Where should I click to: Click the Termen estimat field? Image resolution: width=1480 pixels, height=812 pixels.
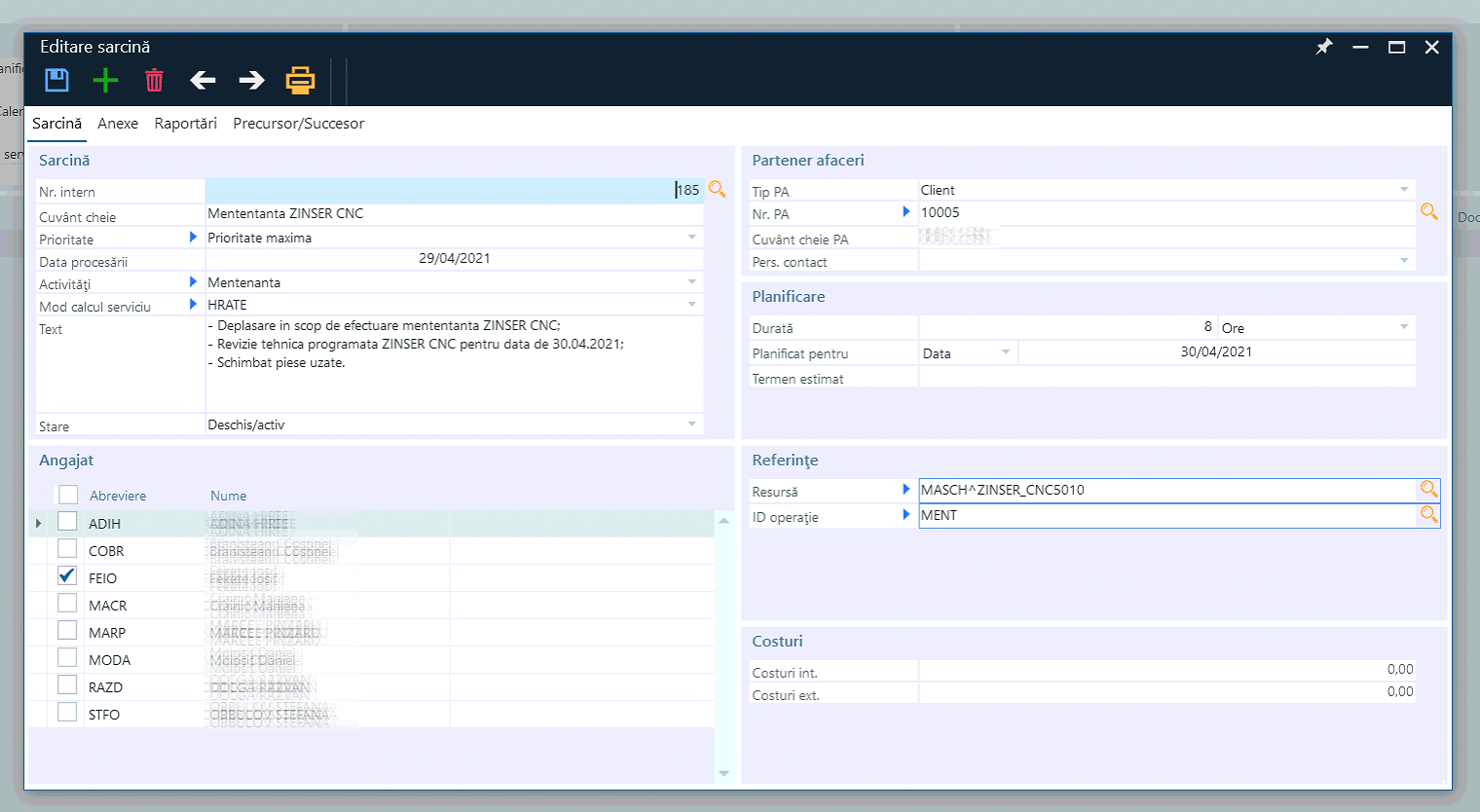(1166, 378)
